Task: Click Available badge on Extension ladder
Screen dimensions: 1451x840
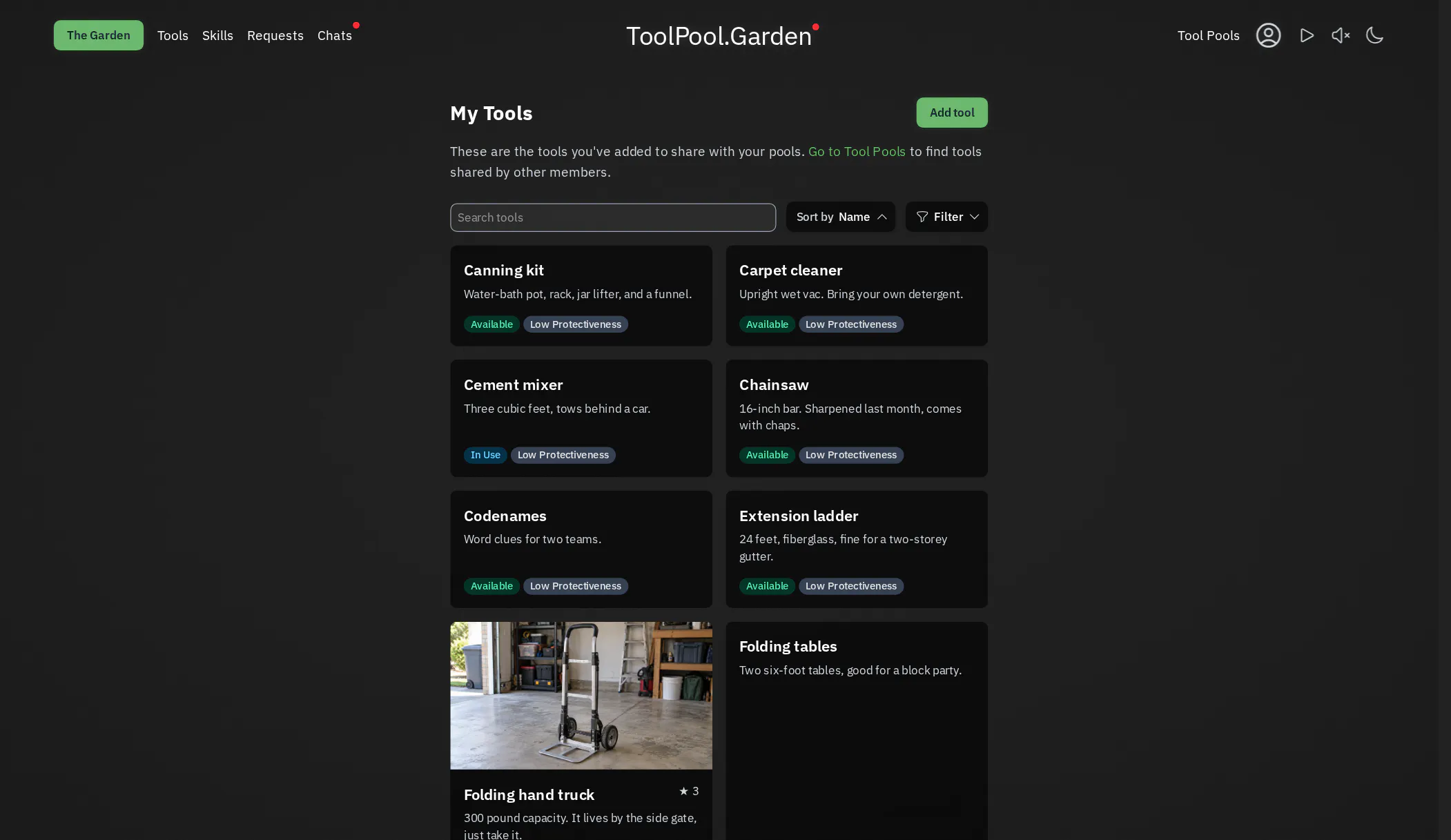Action: pos(767,586)
